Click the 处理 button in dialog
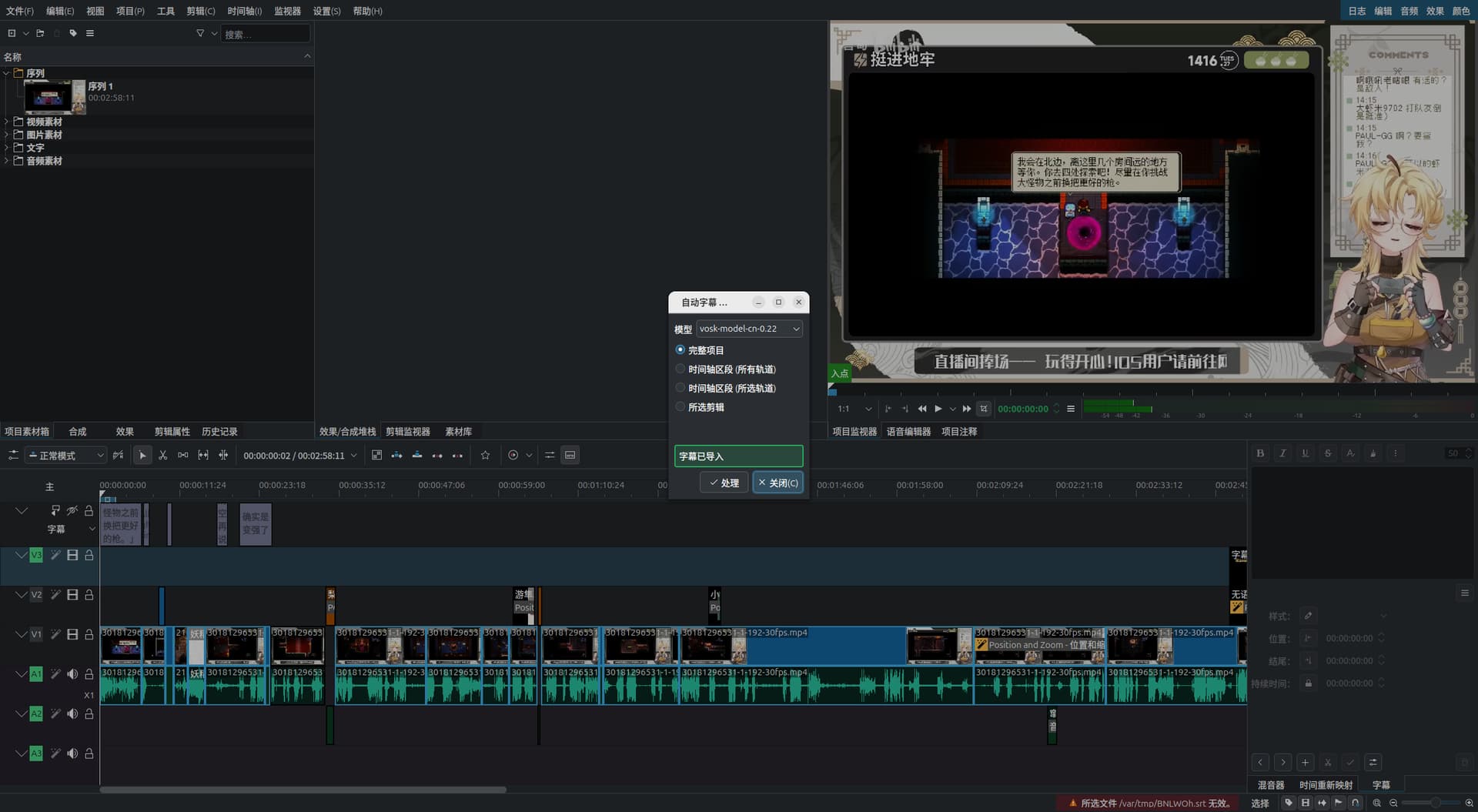The width and height of the screenshot is (1478, 812). (x=724, y=483)
